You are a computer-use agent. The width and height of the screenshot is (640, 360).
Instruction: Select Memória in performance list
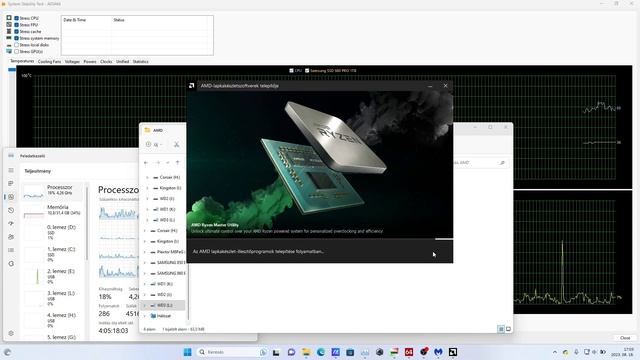coord(52,210)
